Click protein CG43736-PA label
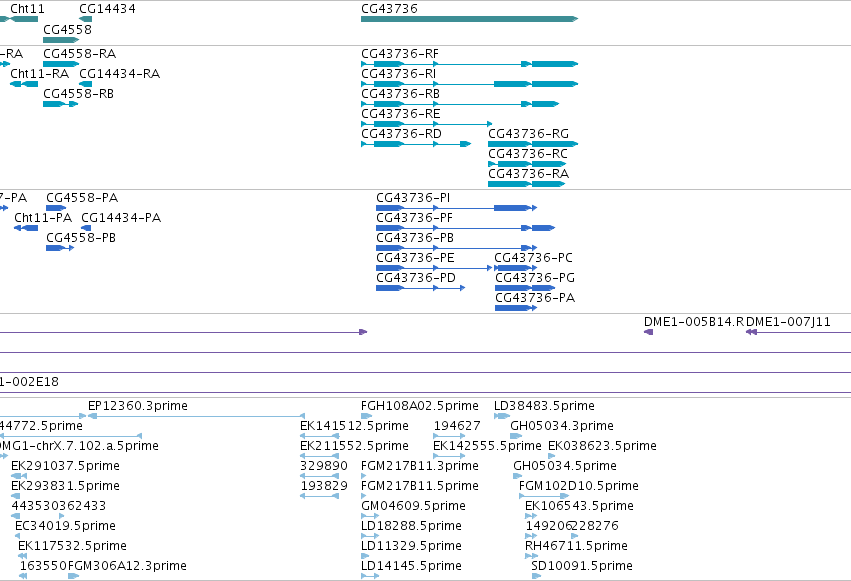This screenshot has width=851, height=581. tap(535, 298)
